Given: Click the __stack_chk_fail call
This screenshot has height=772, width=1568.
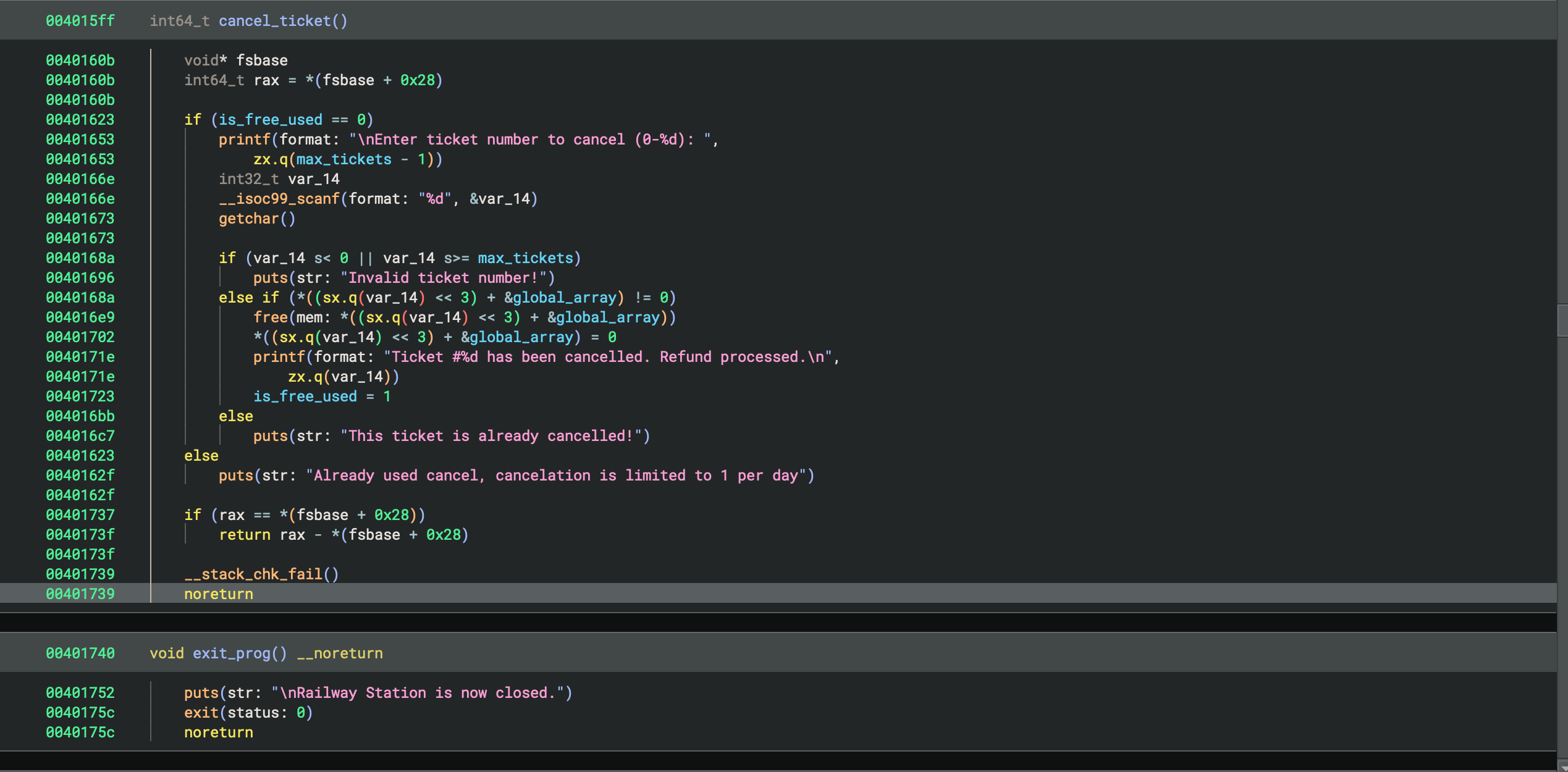Looking at the screenshot, I should click(x=253, y=574).
